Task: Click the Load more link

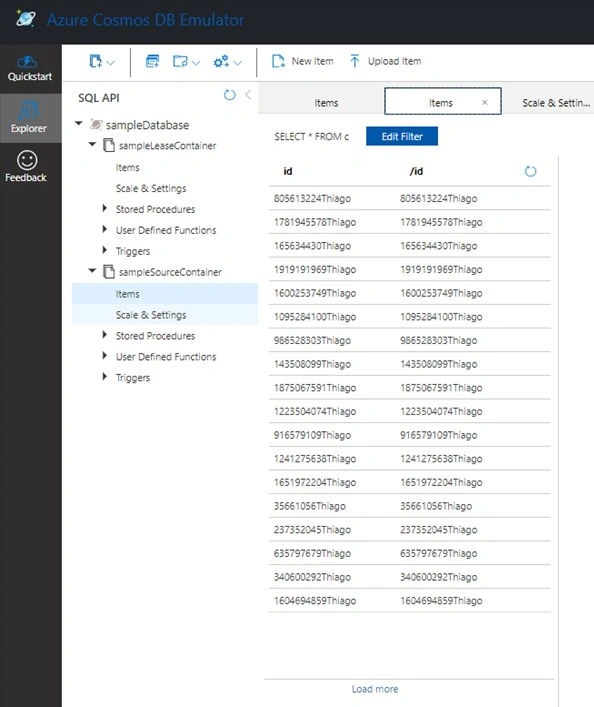Action: coord(375,689)
